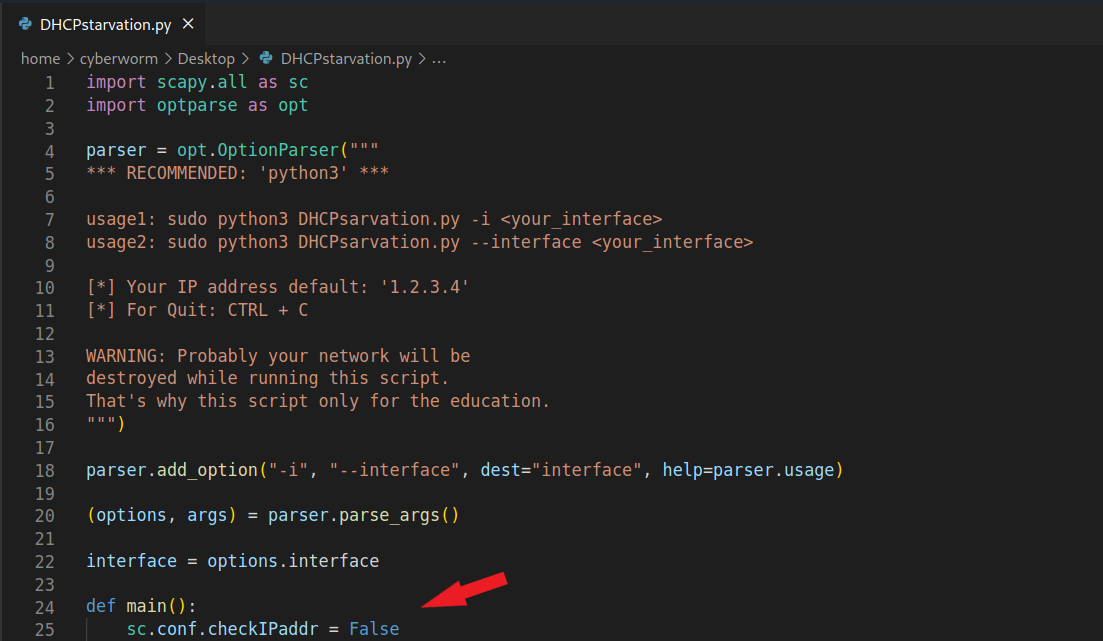This screenshot has width=1103, height=641.
Task: Click line number 18 in the gutter
Action: pyautogui.click(x=45, y=470)
